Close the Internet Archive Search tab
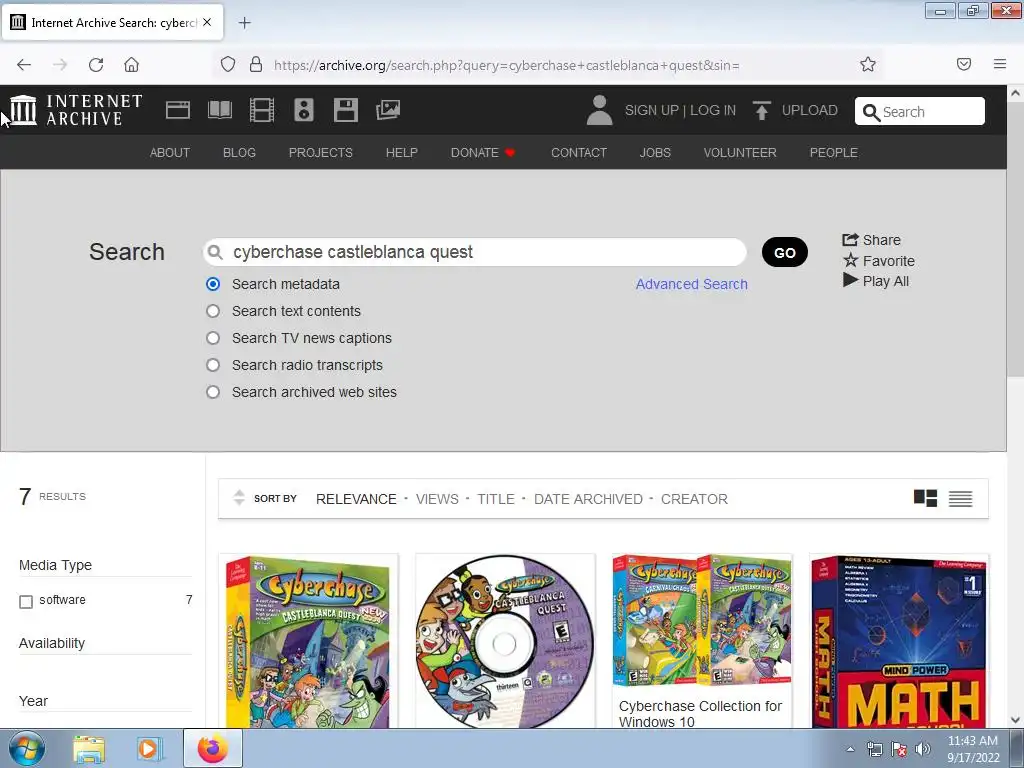Screen dimensions: 1024x768 (207, 22)
